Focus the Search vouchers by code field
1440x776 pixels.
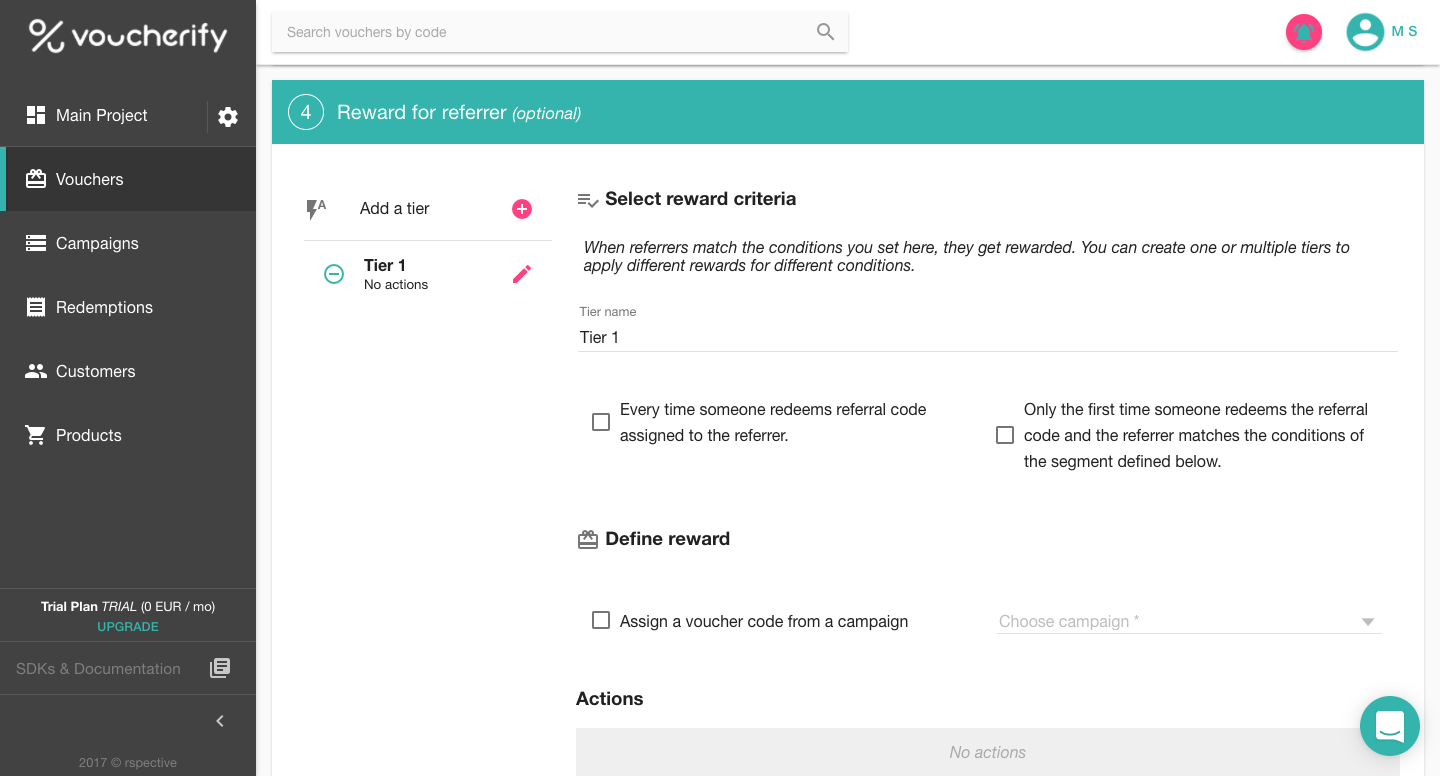pos(560,32)
